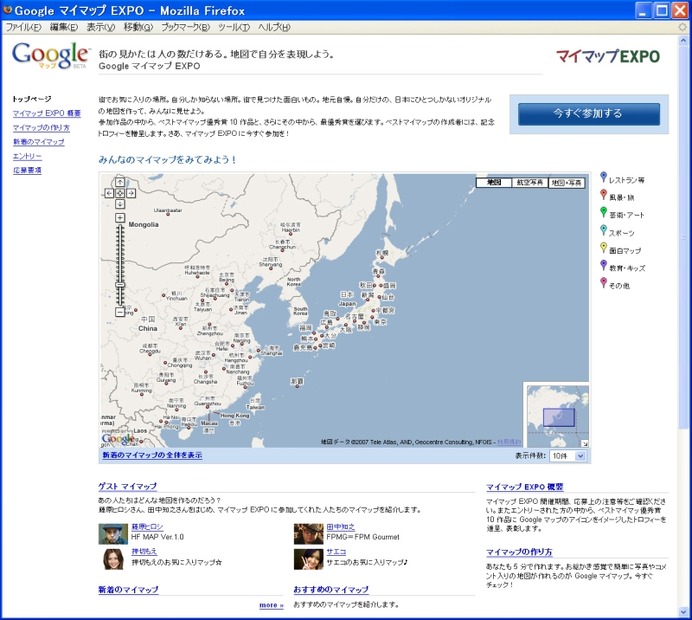Viewport: 692px width, 620px height.
Task: Click the yellow 面白マップ pin icon
Action: tap(603, 248)
